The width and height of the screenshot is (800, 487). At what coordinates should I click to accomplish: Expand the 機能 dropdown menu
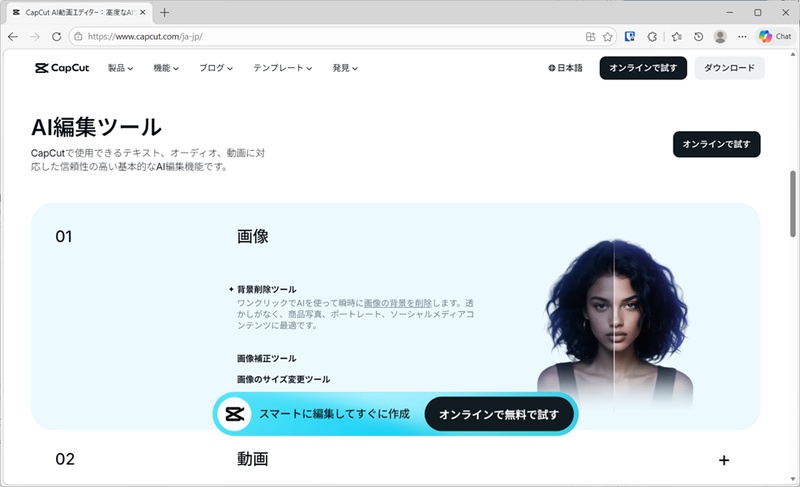click(166, 68)
